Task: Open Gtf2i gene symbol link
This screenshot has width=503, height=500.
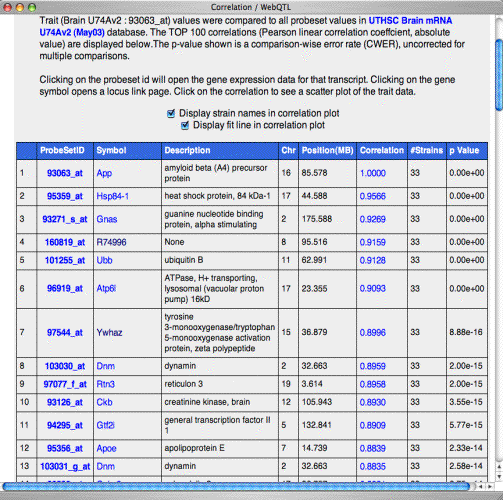Action: [x=105, y=425]
